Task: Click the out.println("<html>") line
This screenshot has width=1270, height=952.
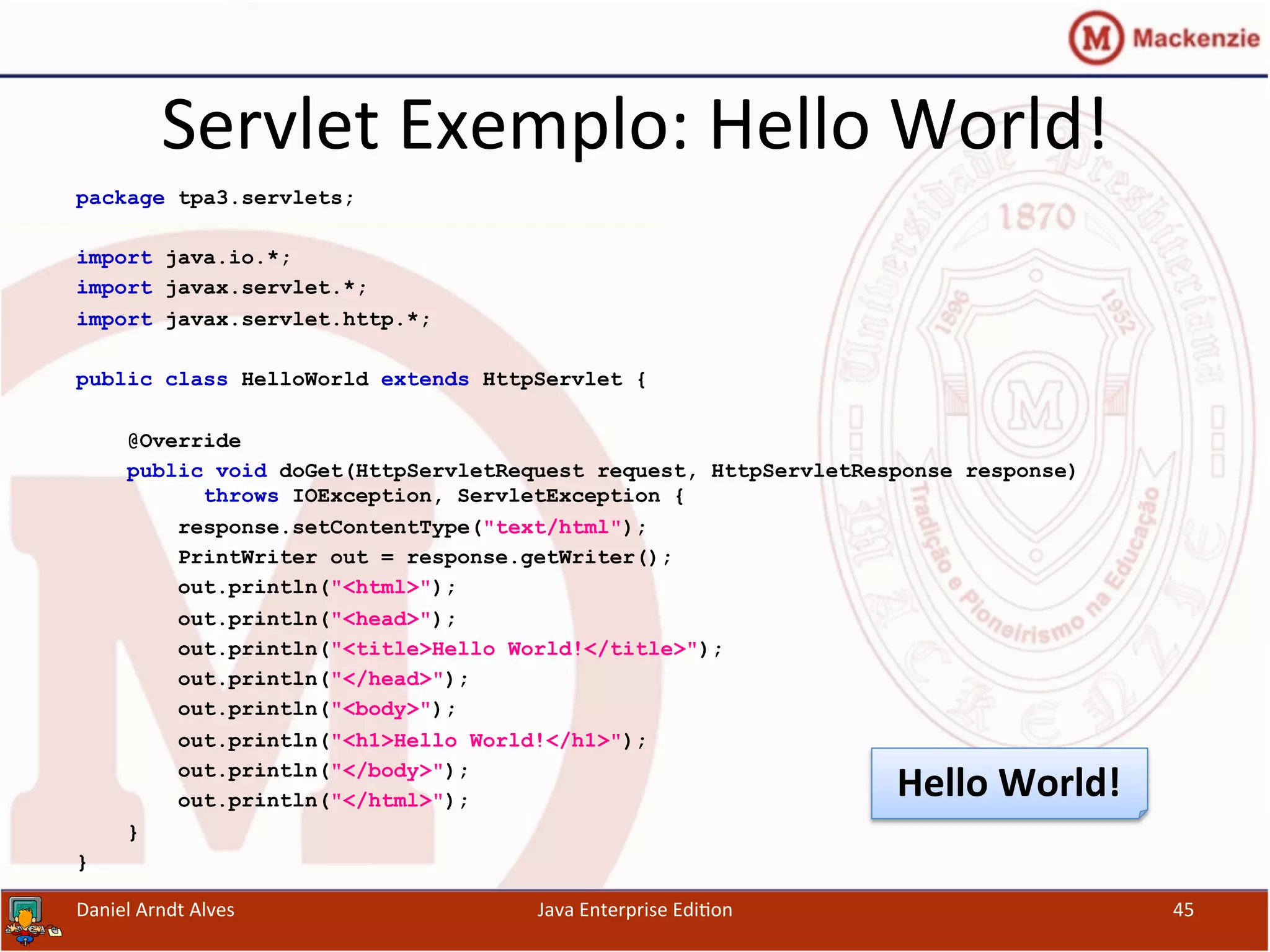Action: pos(317,588)
